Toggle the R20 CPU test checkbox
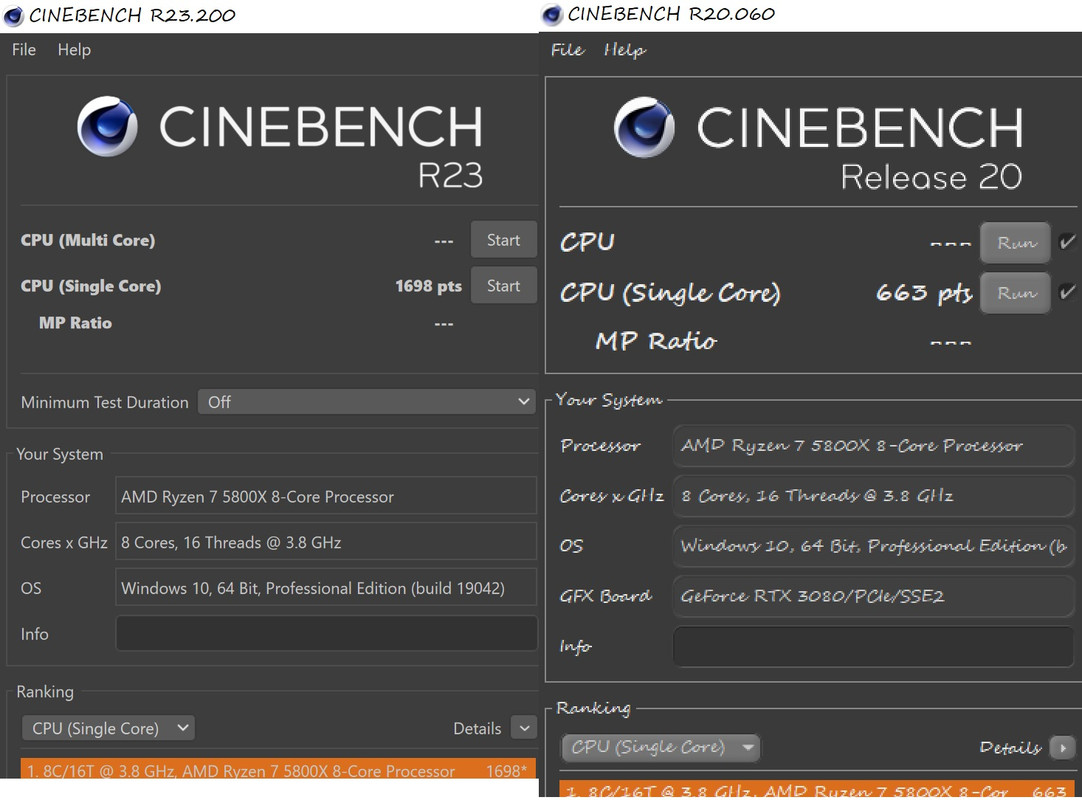Viewport: 1082px width, 800px height. pos(1067,242)
